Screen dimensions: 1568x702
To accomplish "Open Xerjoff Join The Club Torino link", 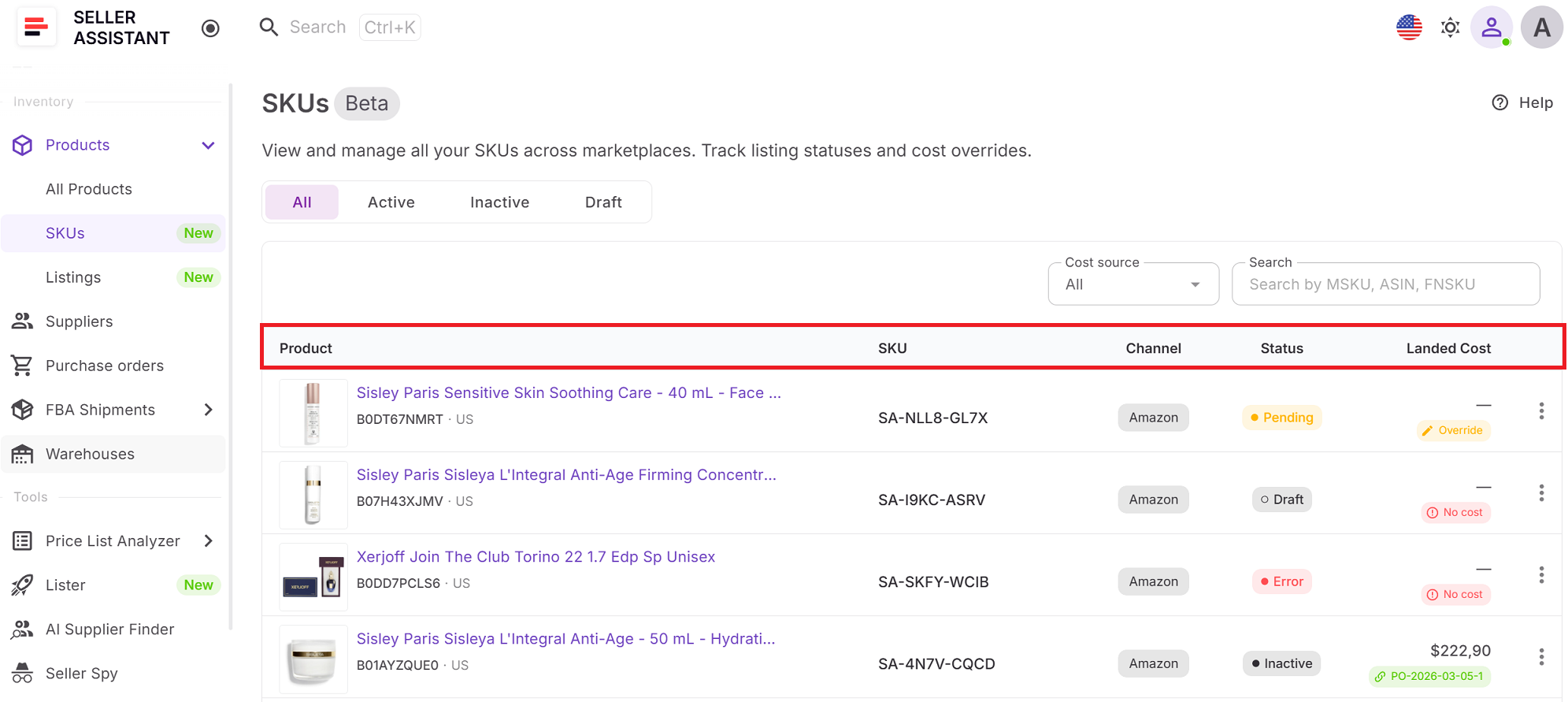I will click(x=536, y=557).
